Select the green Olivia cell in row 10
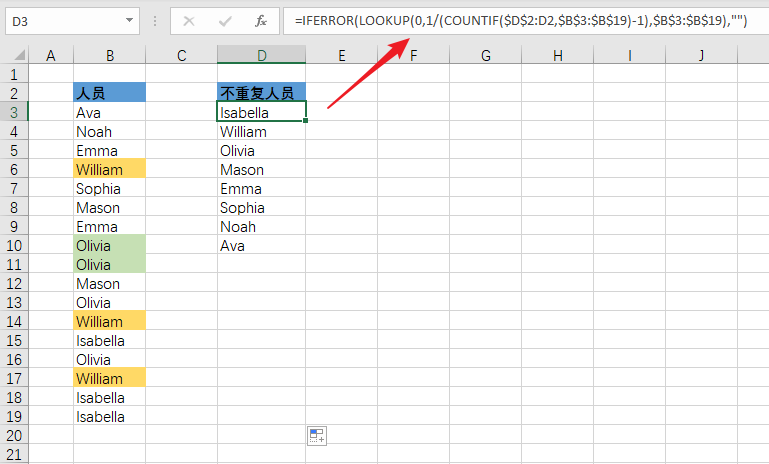The width and height of the screenshot is (769, 464). (x=109, y=246)
